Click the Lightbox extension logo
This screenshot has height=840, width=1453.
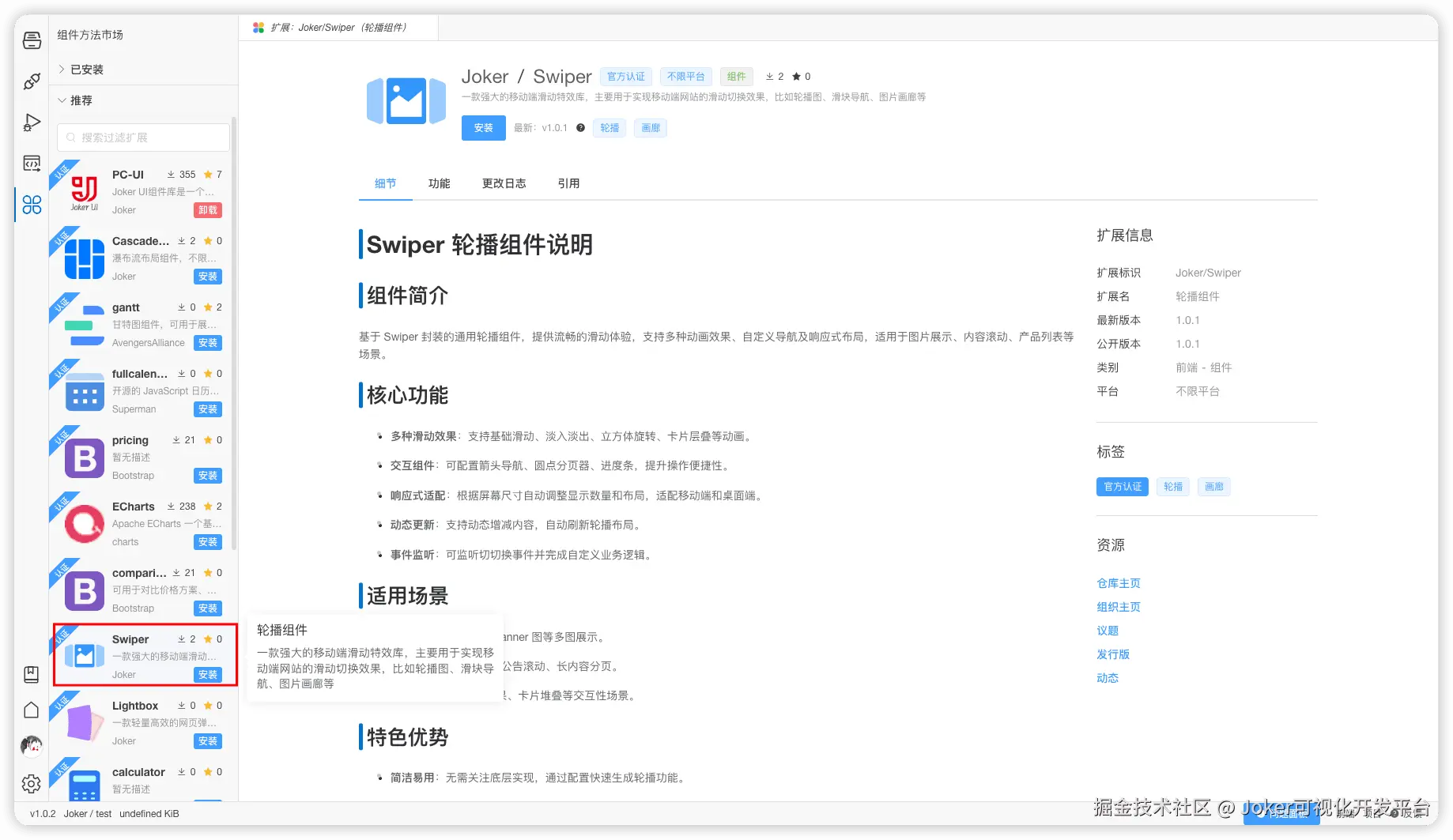pyautogui.click(x=85, y=723)
